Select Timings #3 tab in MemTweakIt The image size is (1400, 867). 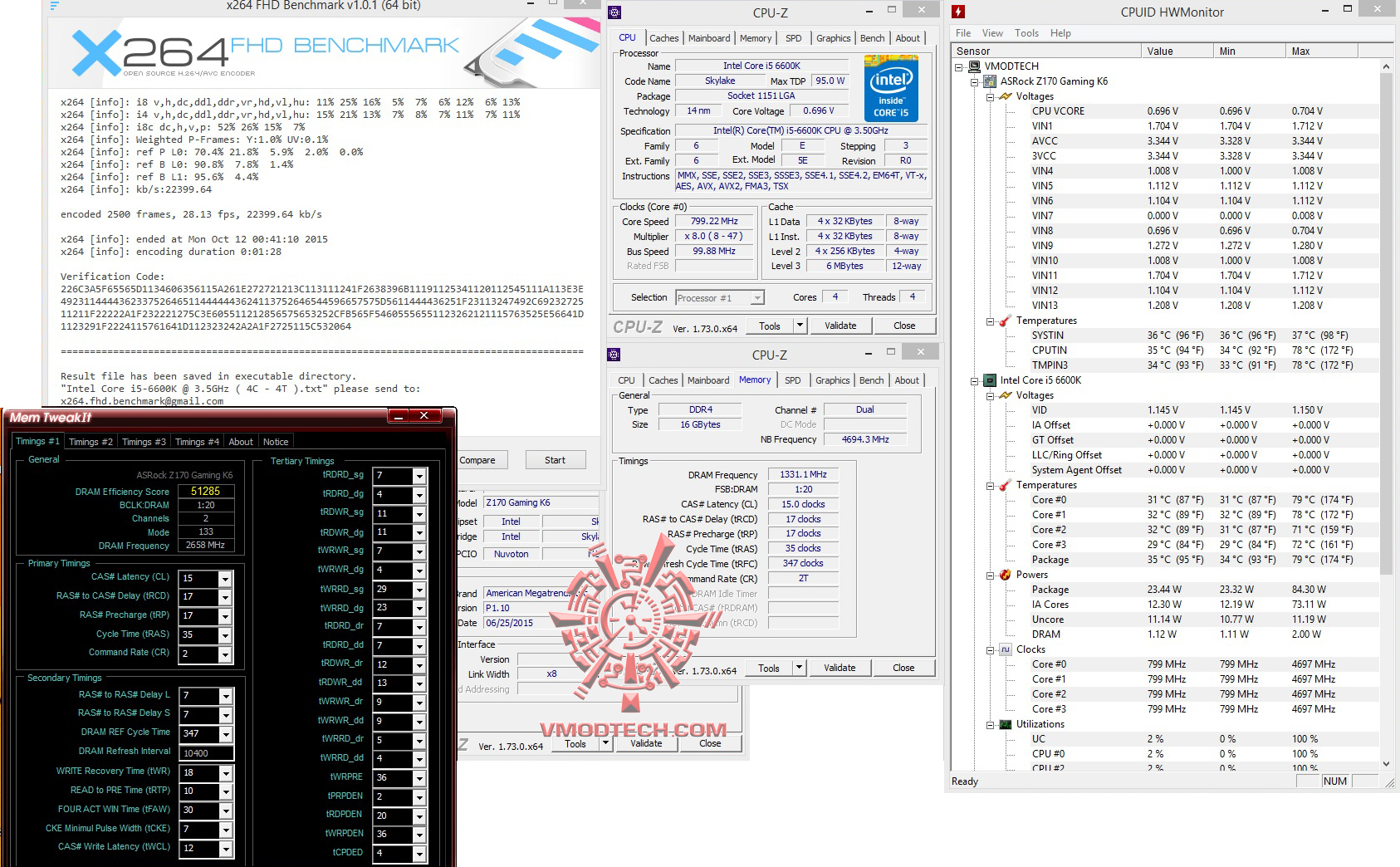pos(144,442)
